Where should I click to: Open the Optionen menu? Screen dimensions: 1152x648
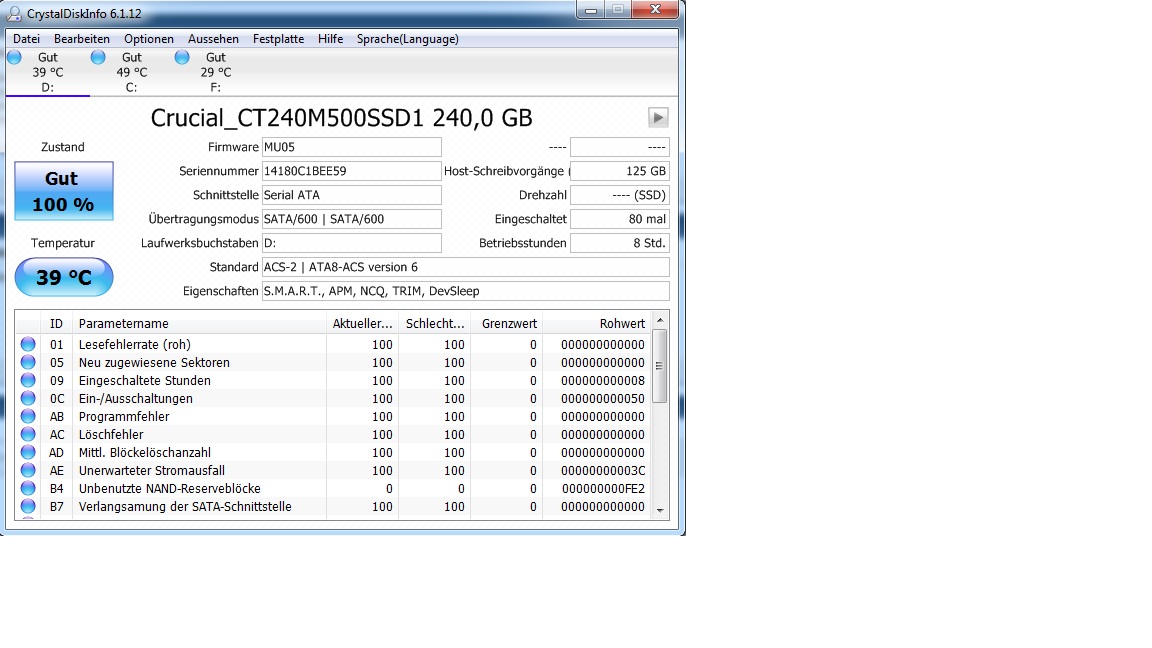point(148,39)
